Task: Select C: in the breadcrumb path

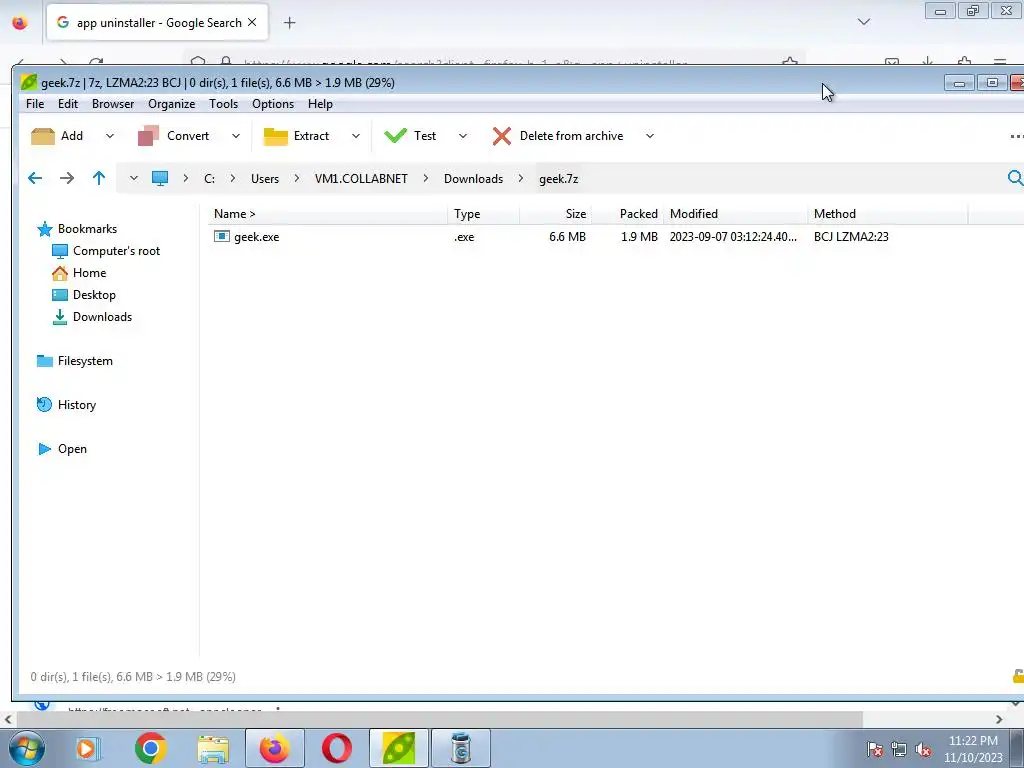Action: point(210,179)
